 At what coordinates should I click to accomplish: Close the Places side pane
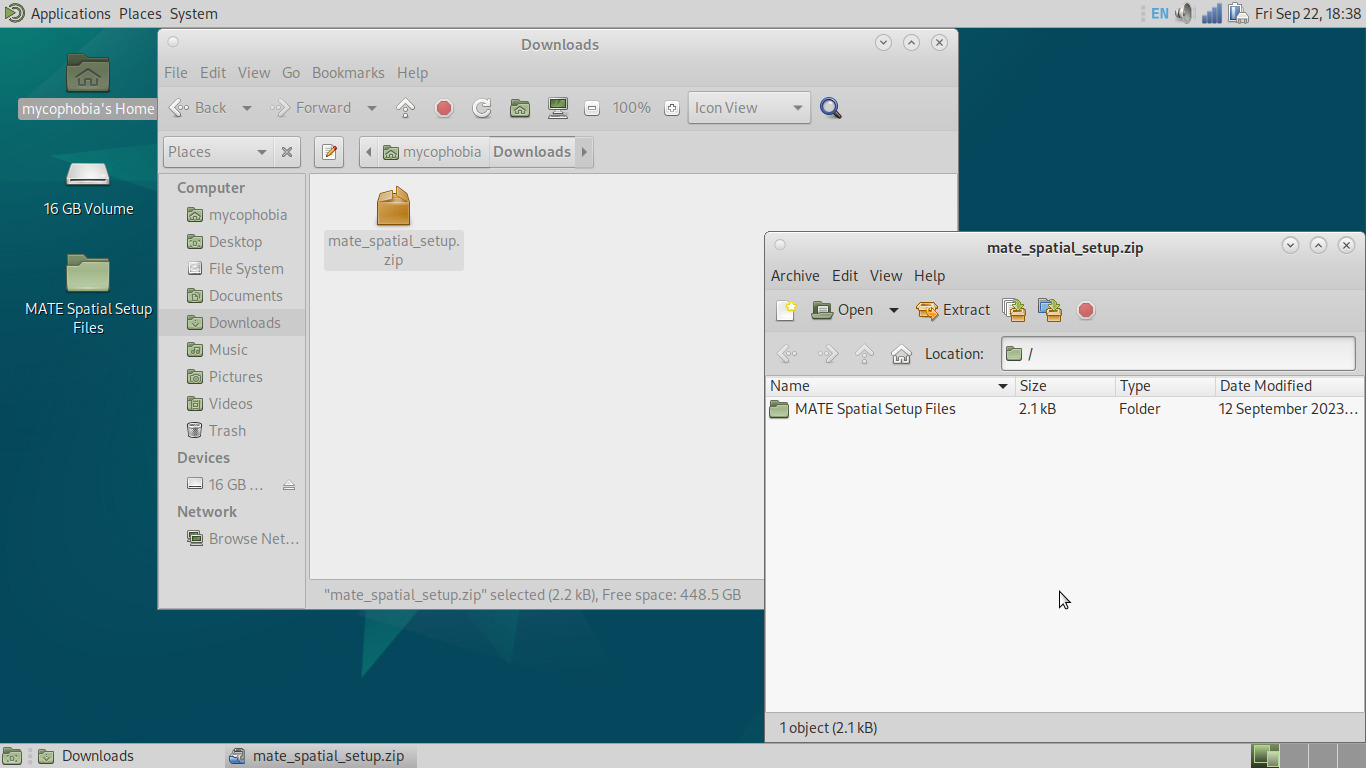point(287,152)
